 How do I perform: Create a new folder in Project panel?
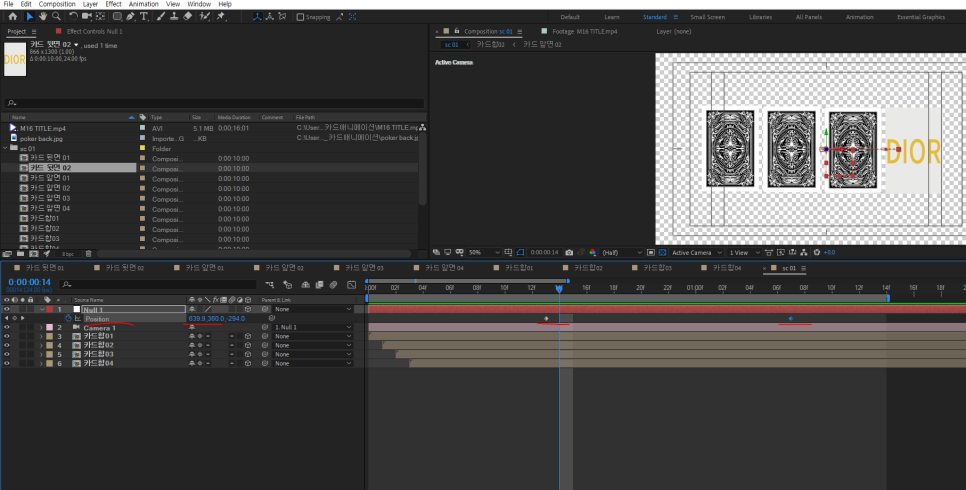click(20, 253)
